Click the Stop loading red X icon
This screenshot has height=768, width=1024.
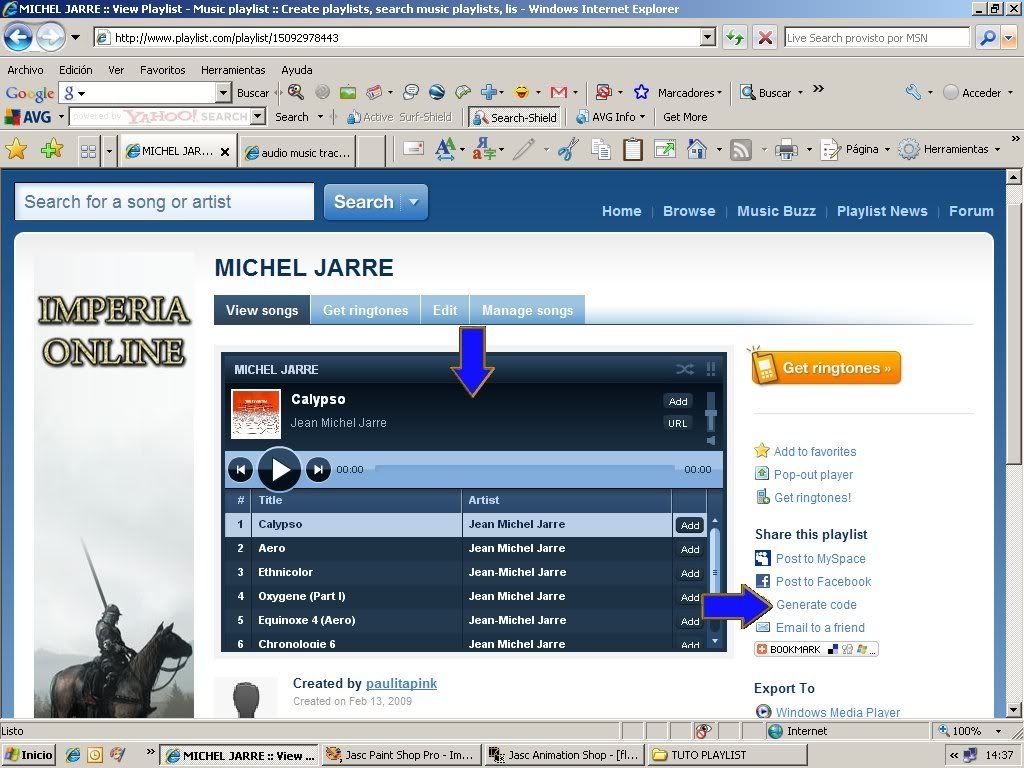765,37
